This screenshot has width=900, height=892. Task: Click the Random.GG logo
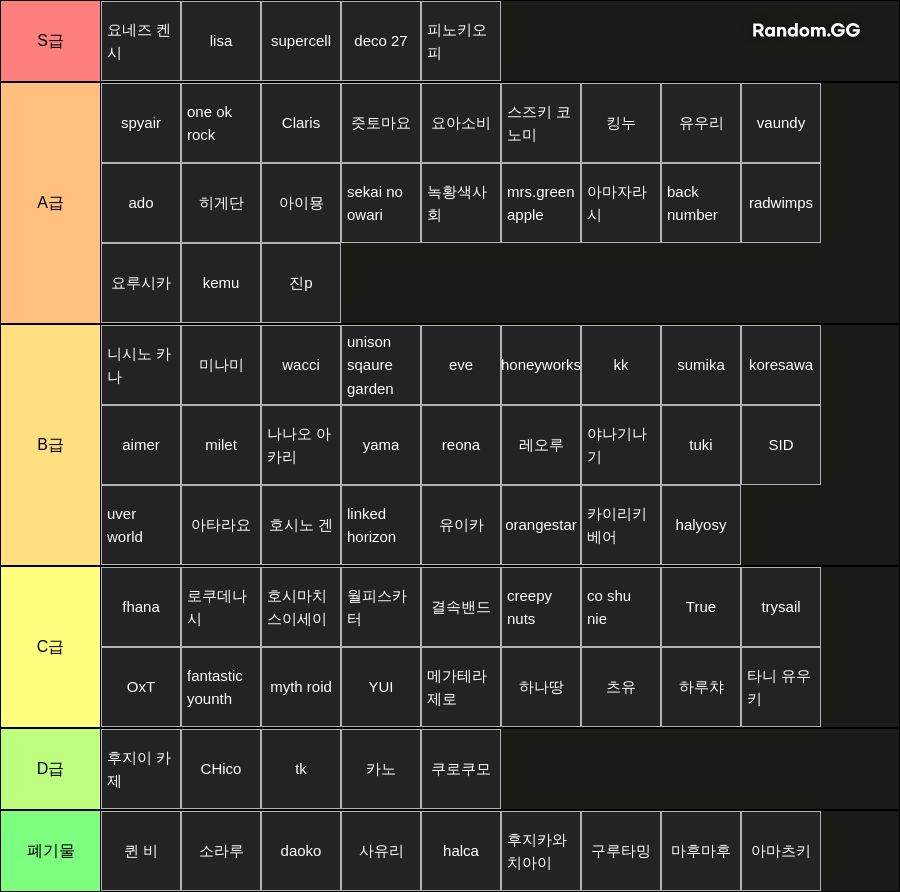point(806,30)
